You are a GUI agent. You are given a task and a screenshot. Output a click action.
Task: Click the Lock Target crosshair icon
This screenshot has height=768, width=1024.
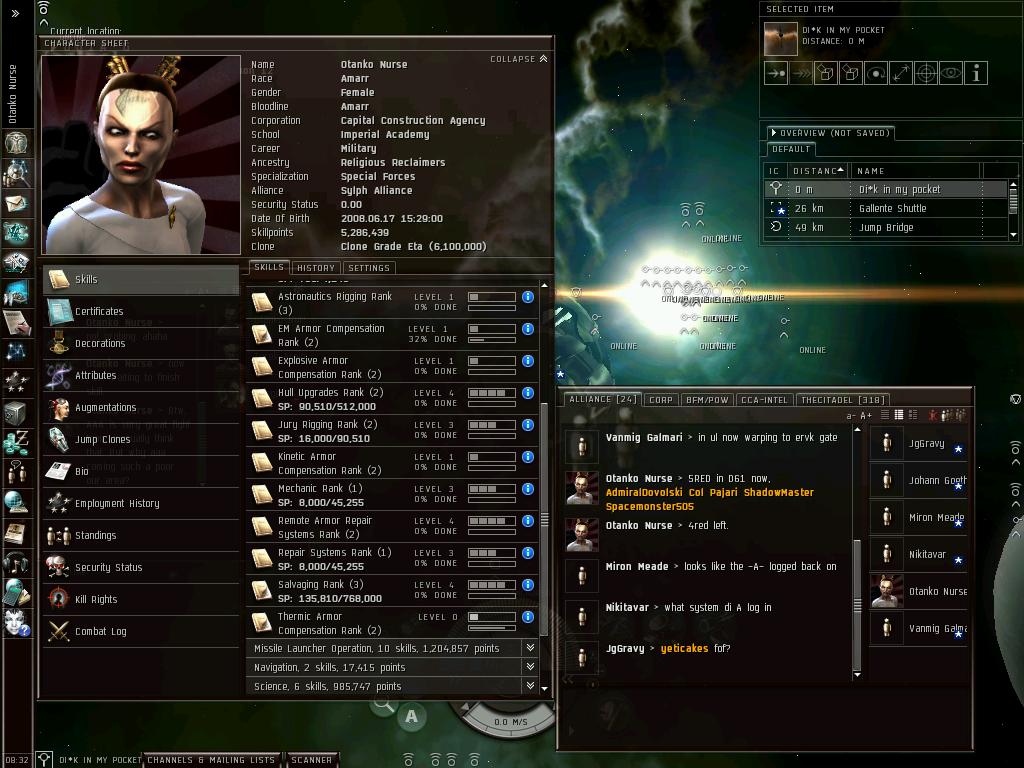click(x=925, y=73)
